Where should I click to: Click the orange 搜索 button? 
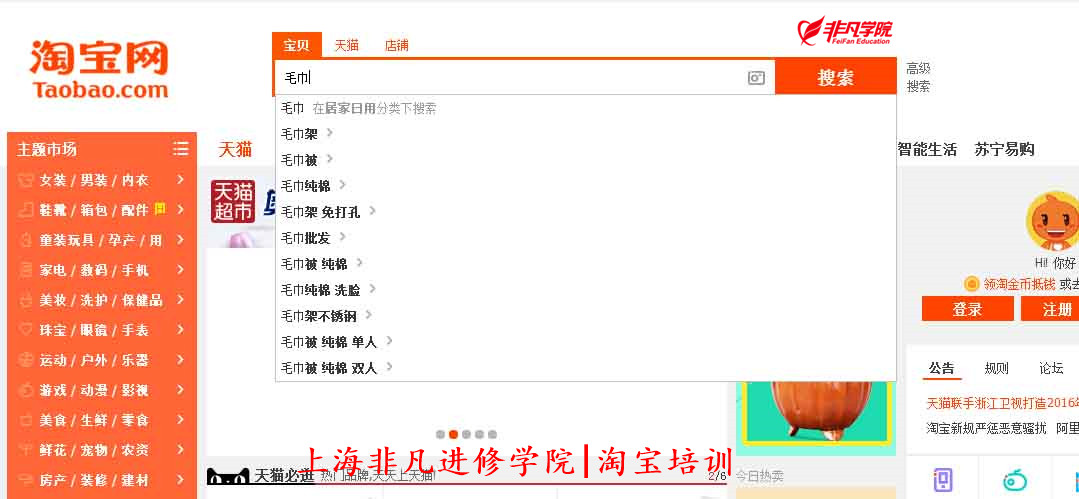835,78
